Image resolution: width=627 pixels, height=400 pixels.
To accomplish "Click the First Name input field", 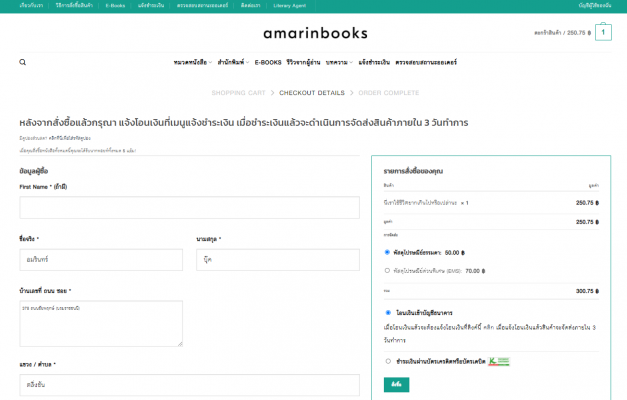I will 188,208.
